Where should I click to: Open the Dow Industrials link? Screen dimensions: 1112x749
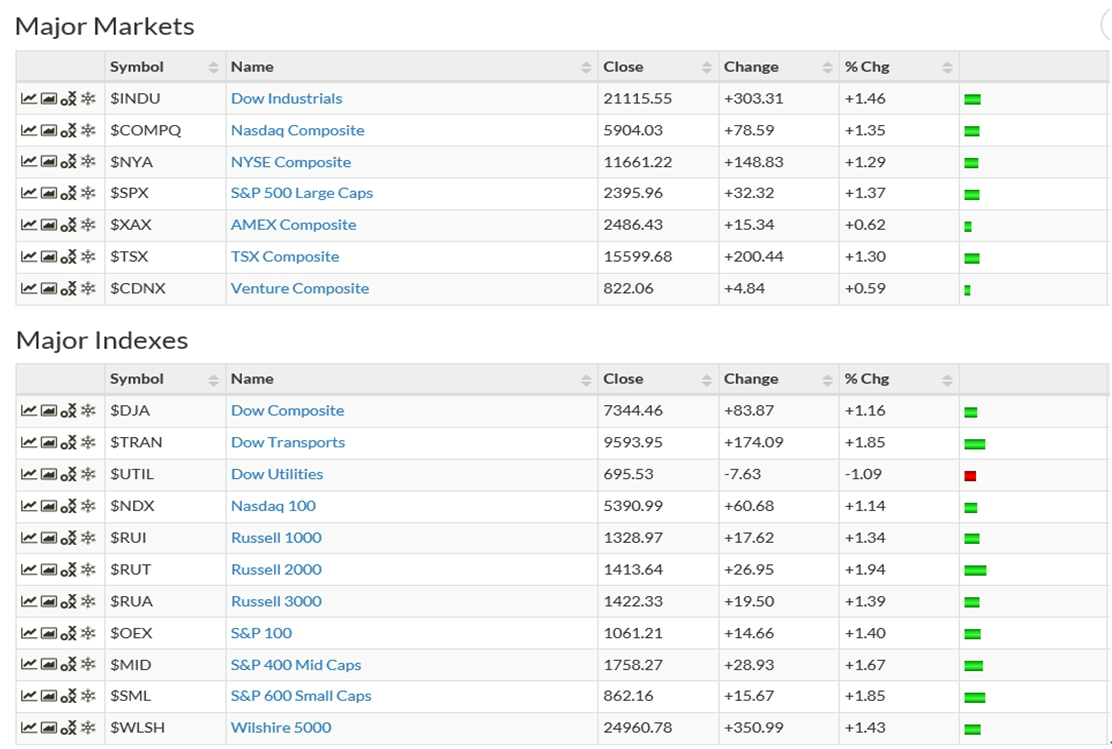pos(286,99)
